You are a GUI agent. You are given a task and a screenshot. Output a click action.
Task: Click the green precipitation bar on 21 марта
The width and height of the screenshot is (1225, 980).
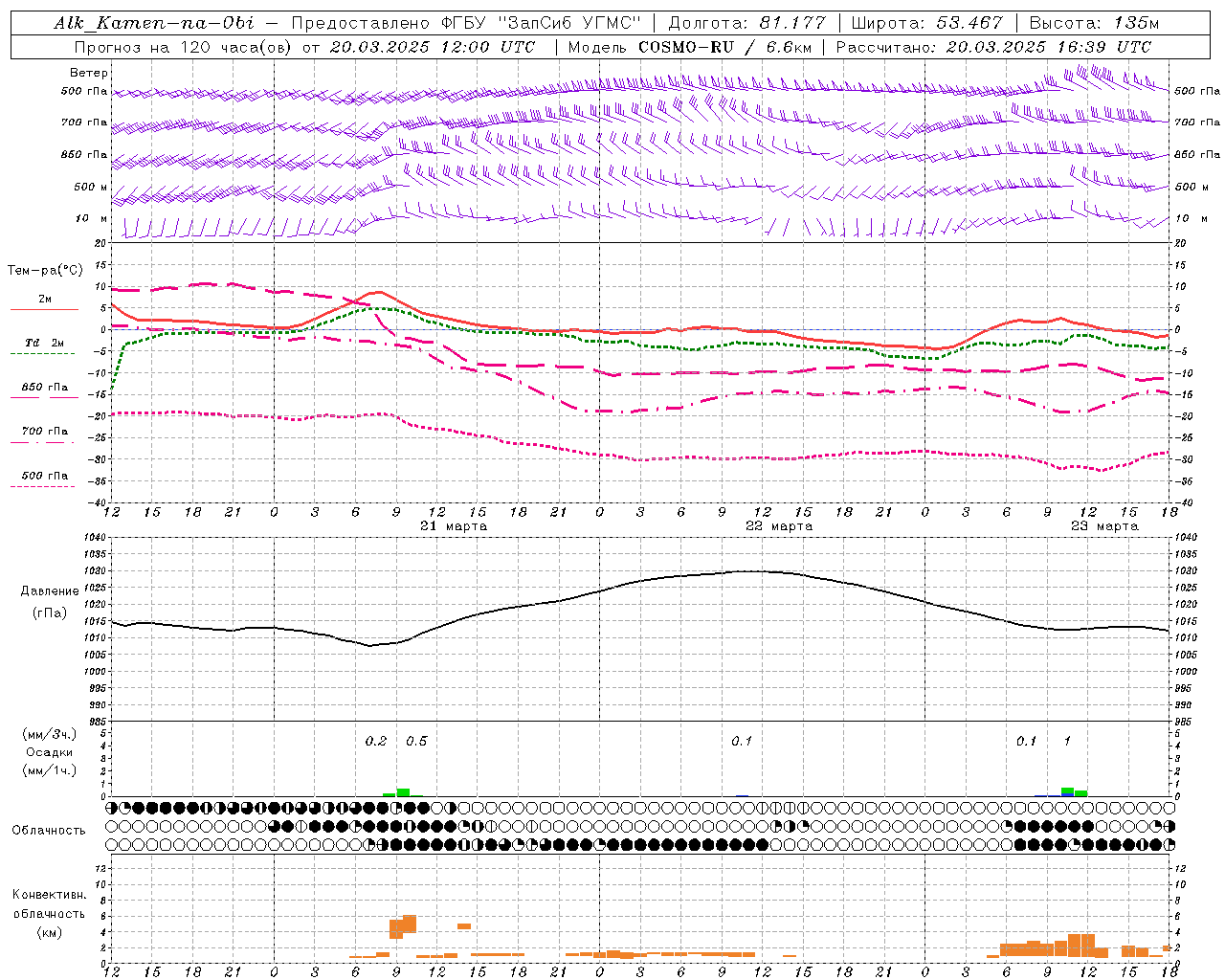[403, 792]
